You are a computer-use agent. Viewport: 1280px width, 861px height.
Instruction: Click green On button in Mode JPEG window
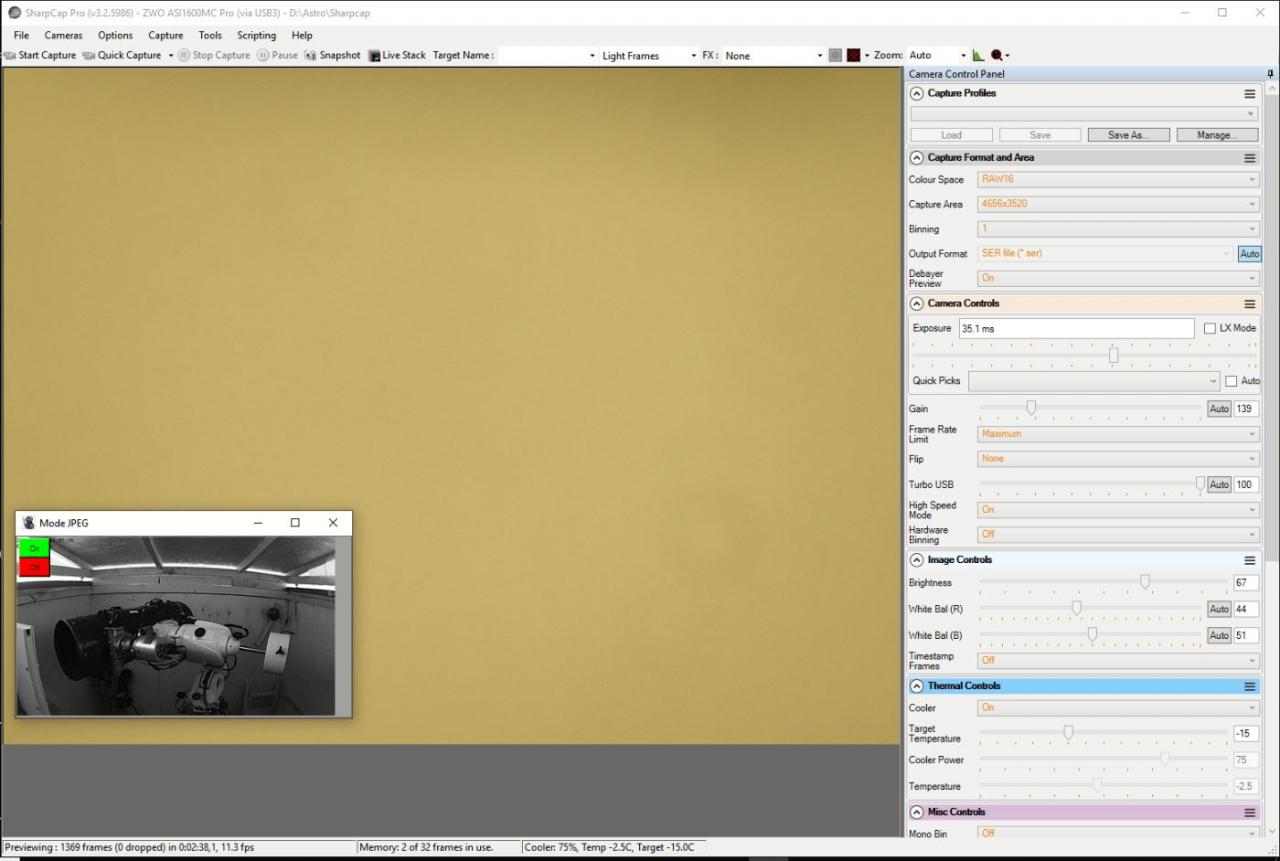(34, 548)
